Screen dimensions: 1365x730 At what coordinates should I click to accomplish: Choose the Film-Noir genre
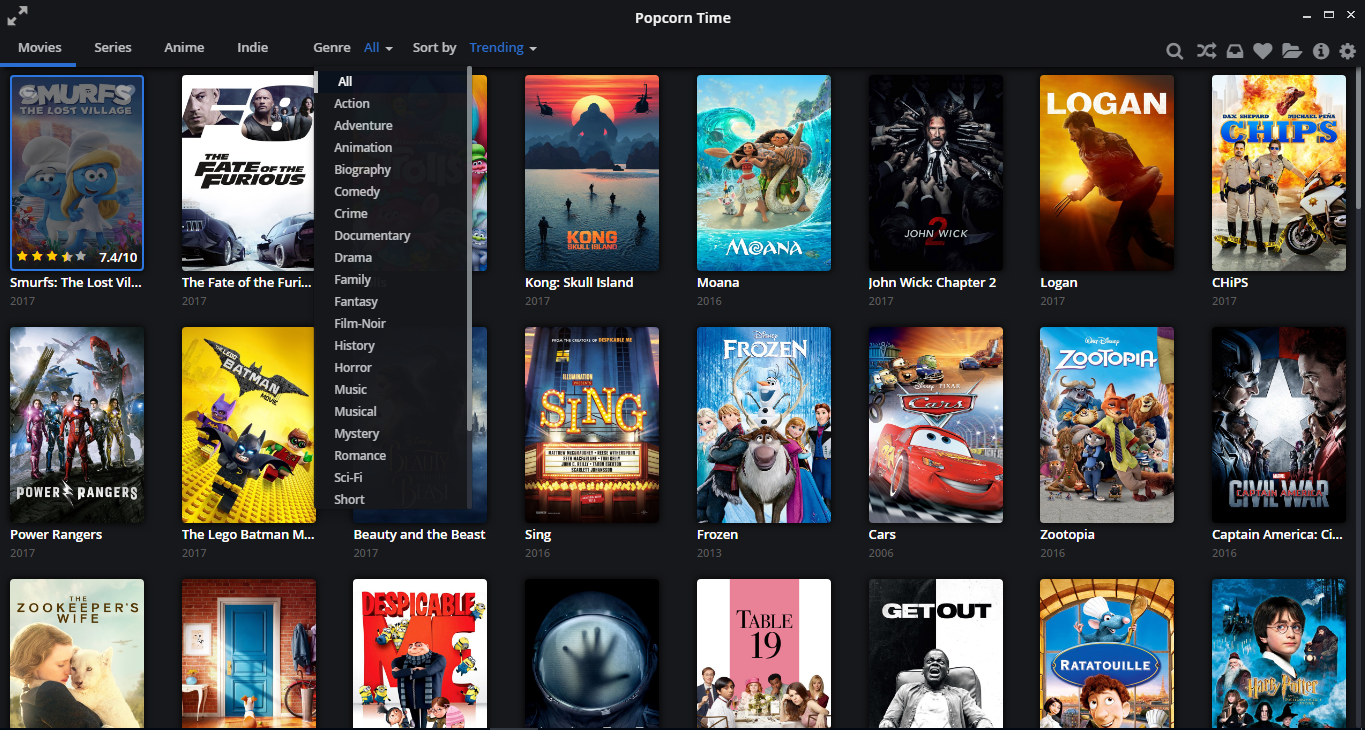click(392, 324)
